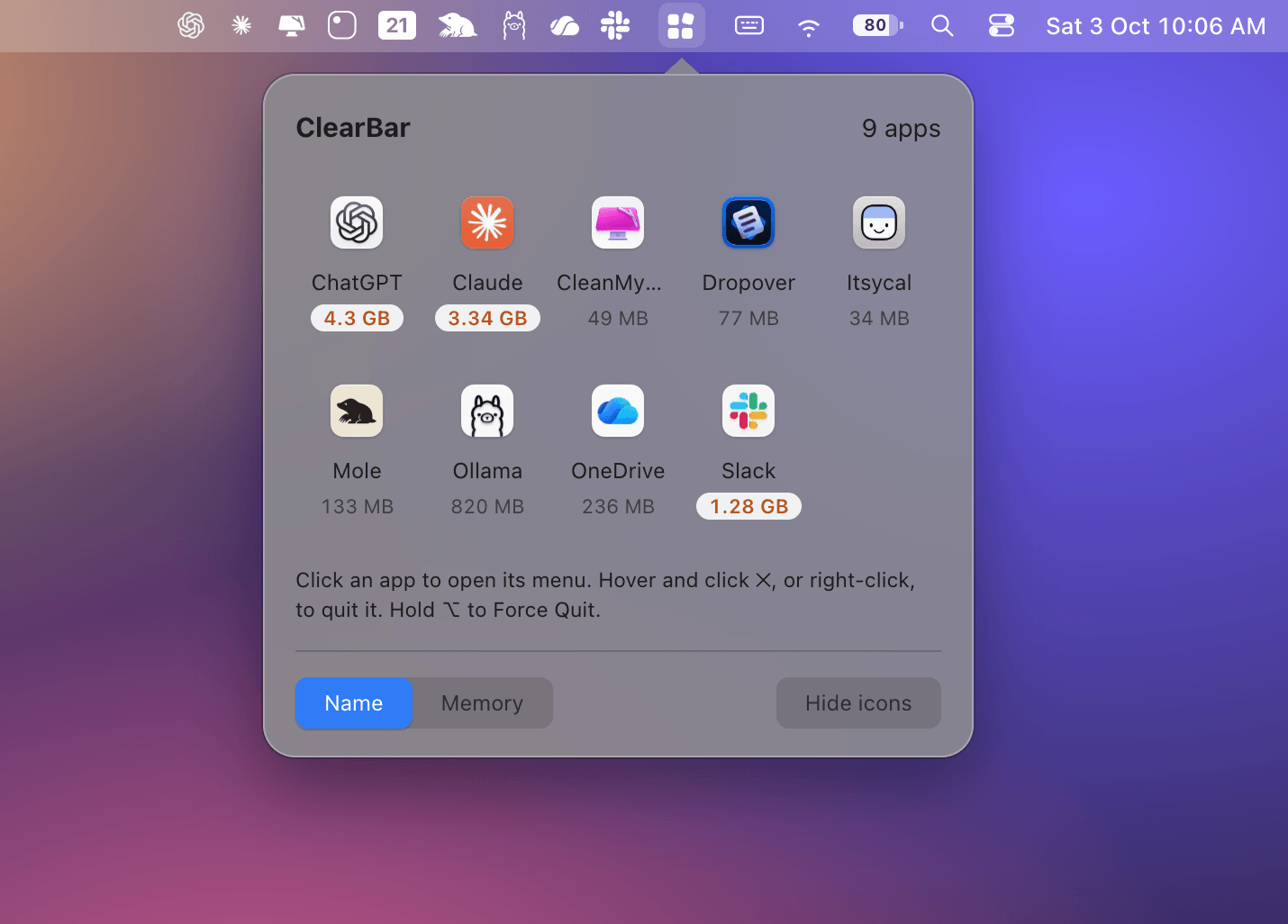1288x924 pixels.
Task: Click the battery 80 indicator
Action: point(878,25)
